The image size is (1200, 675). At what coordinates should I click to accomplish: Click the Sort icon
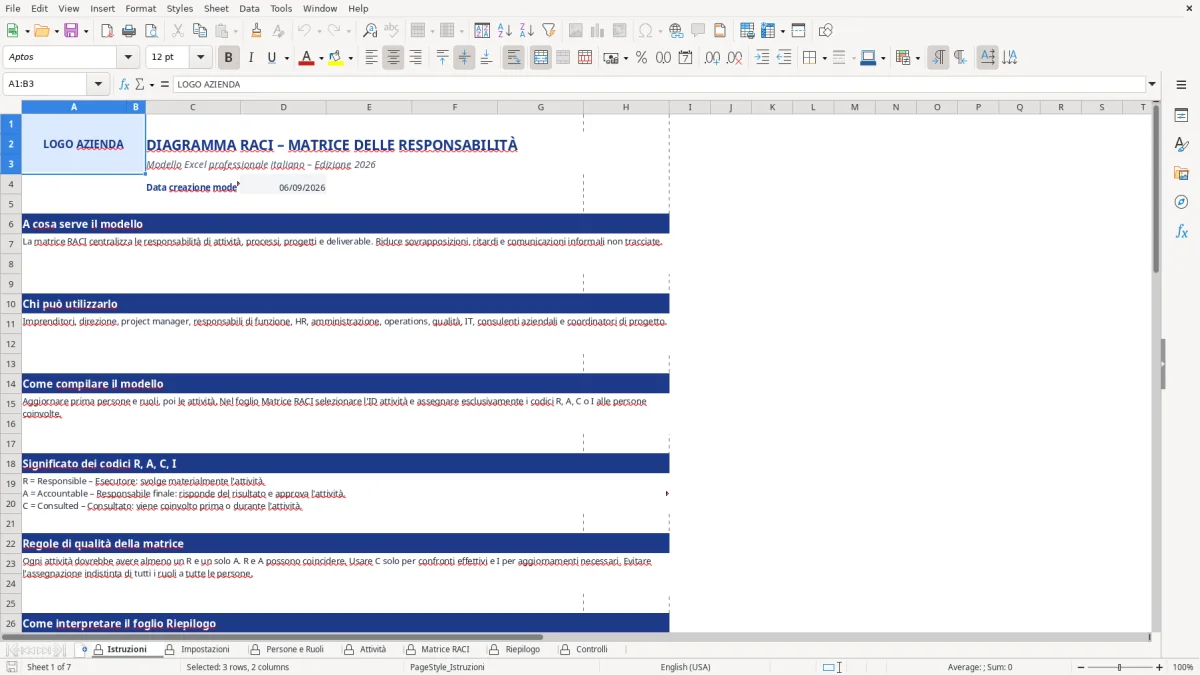482,31
